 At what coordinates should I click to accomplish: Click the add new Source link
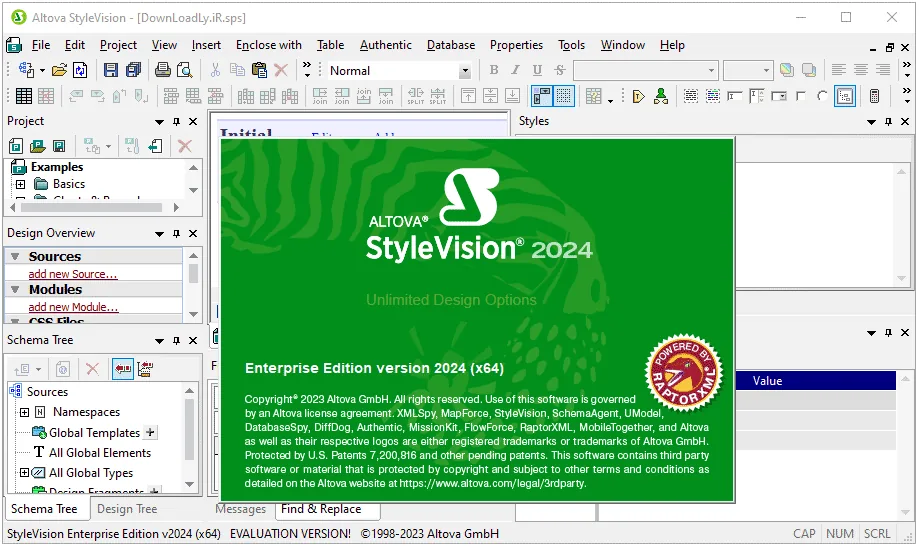click(73, 274)
